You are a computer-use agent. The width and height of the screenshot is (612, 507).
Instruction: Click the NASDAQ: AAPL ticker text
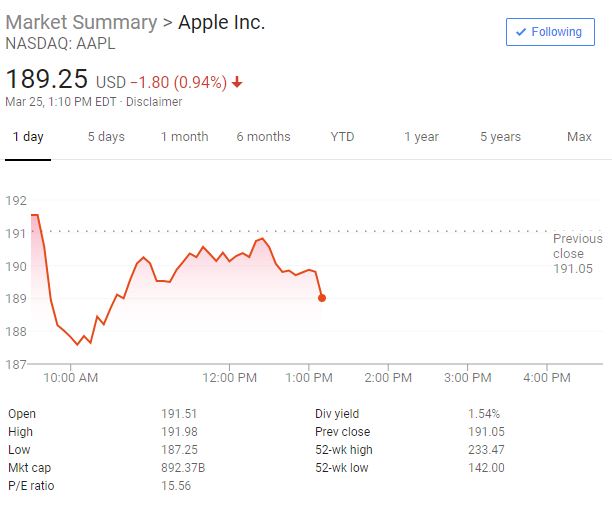pos(48,44)
